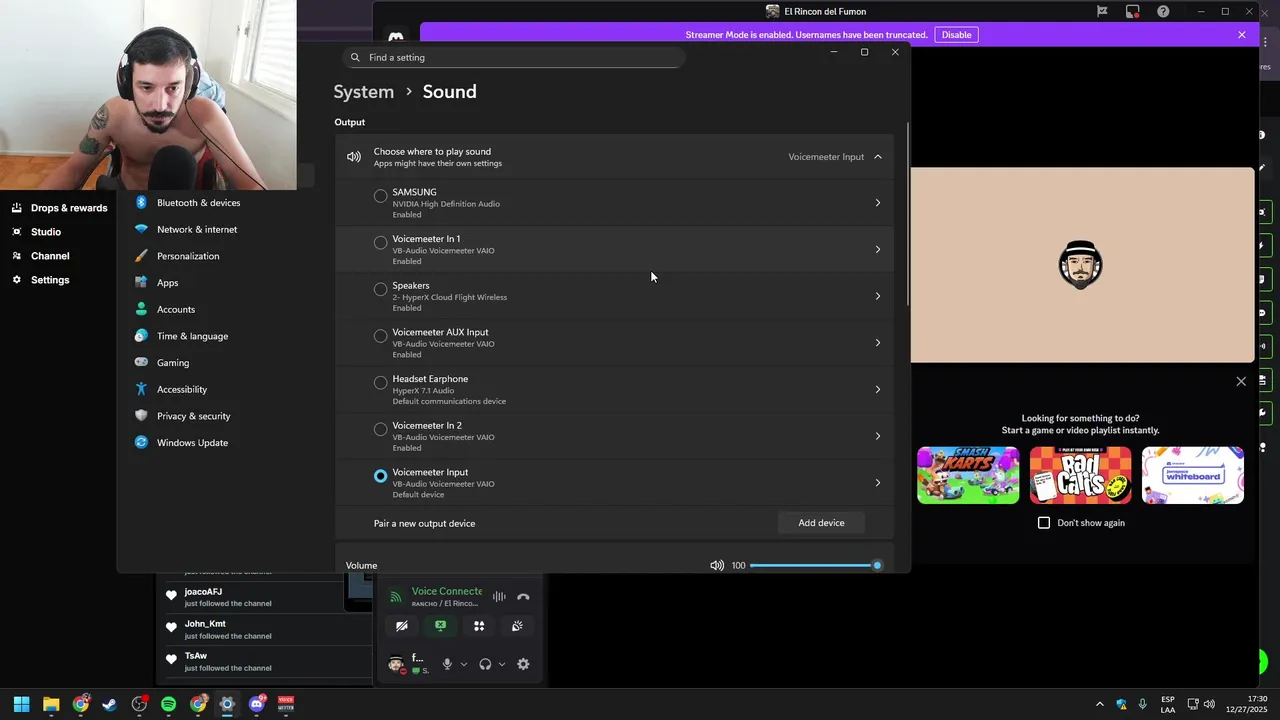Mute output via volume speaker icon
The image size is (1280, 720).
point(717,566)
